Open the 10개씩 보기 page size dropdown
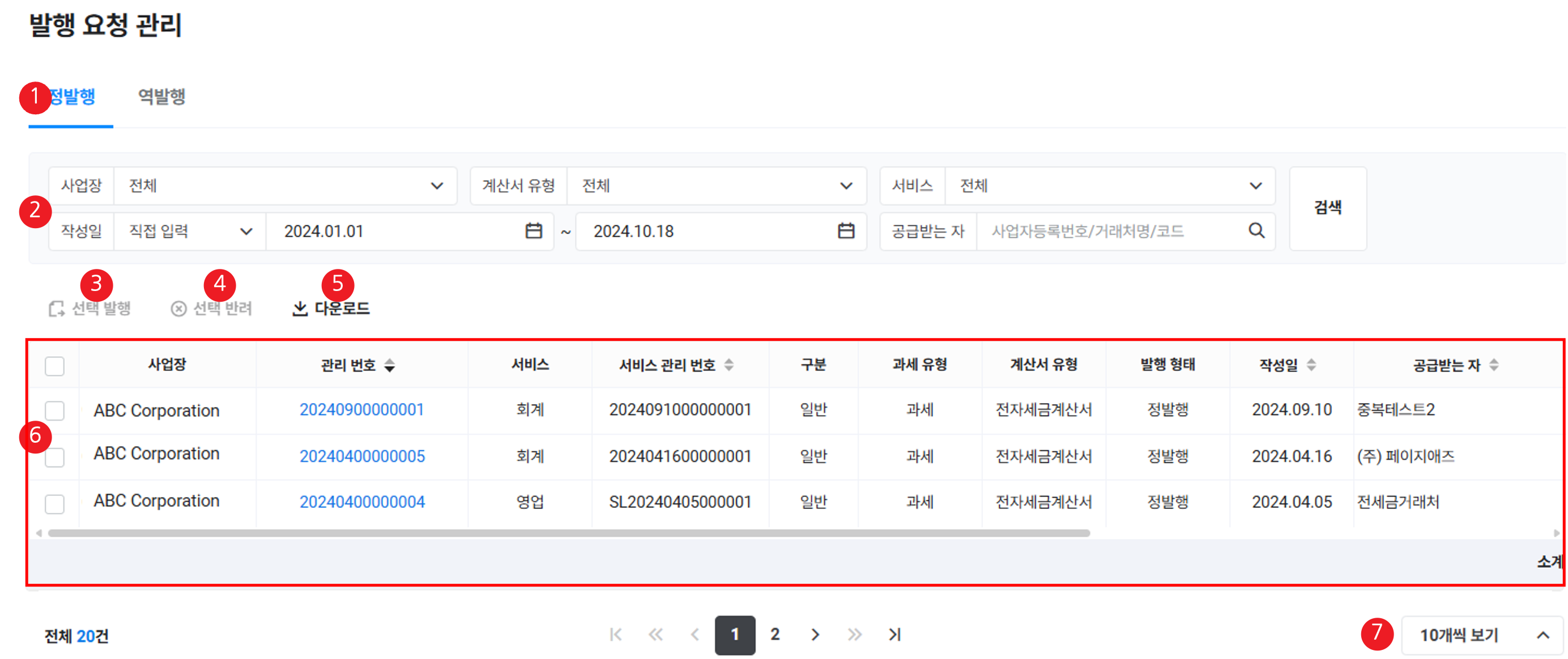The height and width of the screenshot is (659, 1568). pyautogui.click(x=1482, y=635)
